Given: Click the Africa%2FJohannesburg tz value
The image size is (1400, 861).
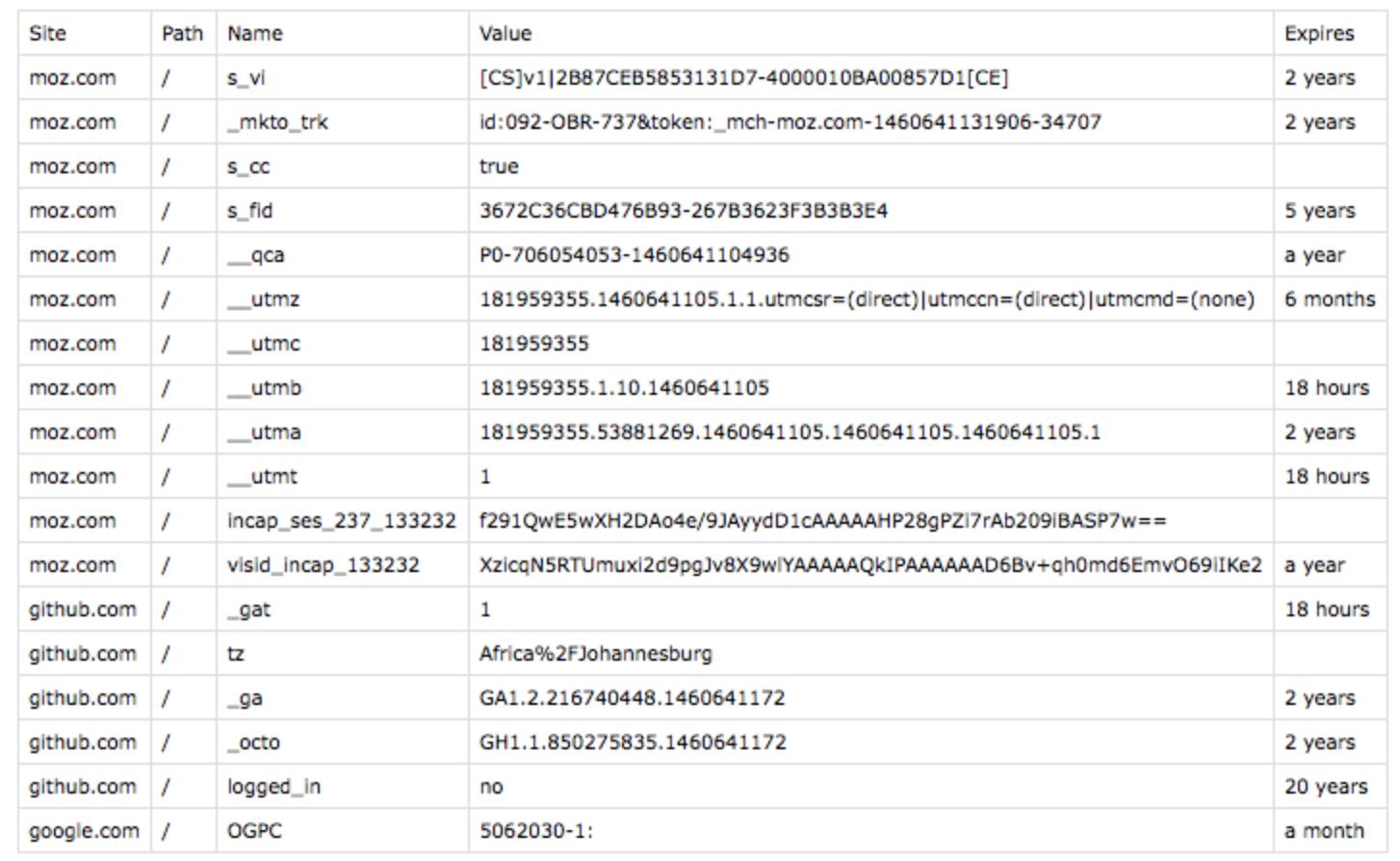Looking at the screenshot, I should (596, 654).
